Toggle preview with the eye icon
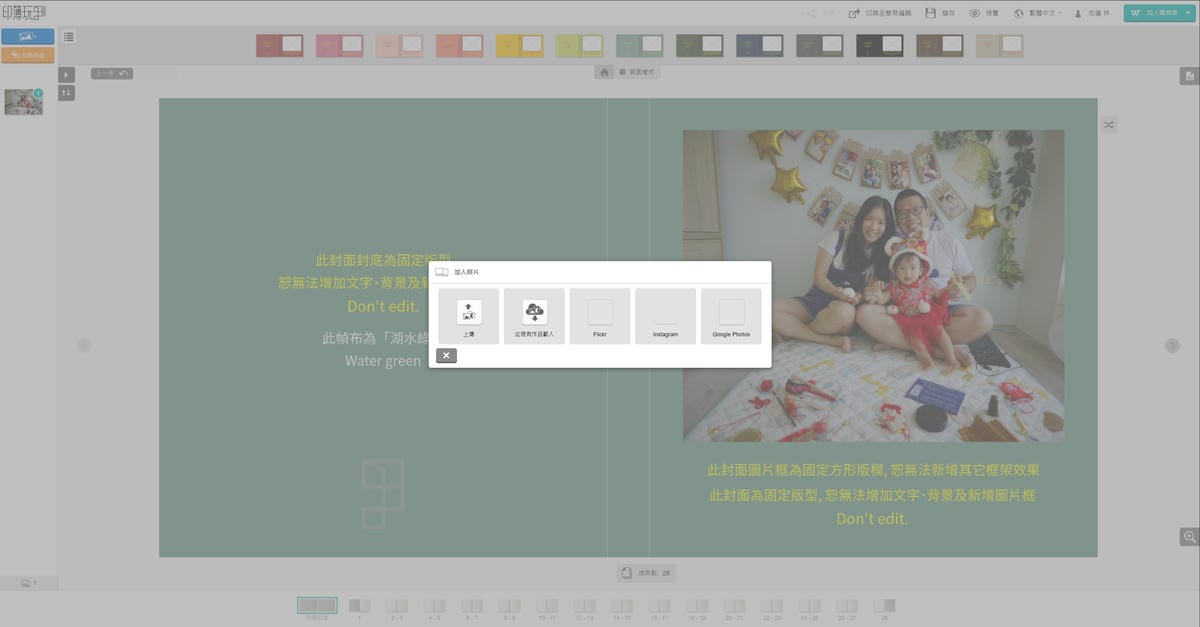1200x627 pixels. click(x=974, y=13)
